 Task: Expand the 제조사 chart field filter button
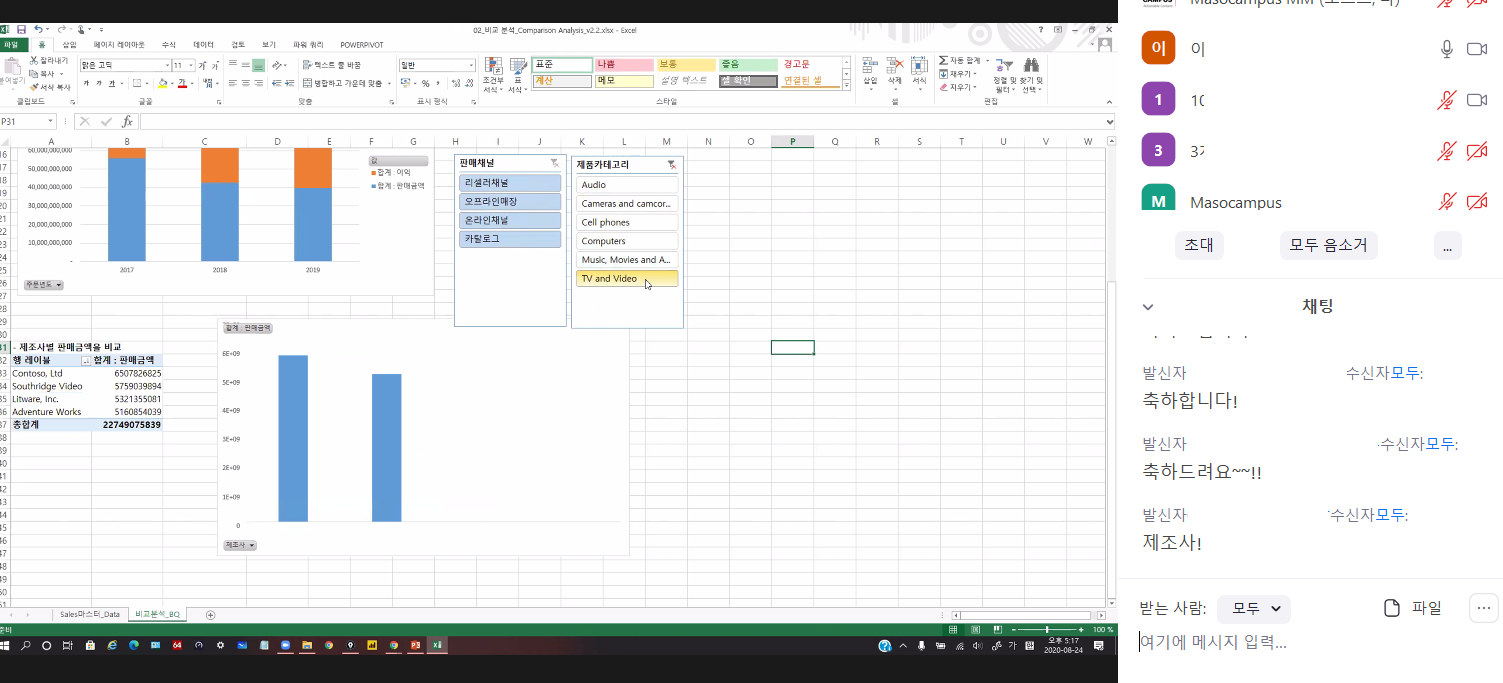point(239,545)
